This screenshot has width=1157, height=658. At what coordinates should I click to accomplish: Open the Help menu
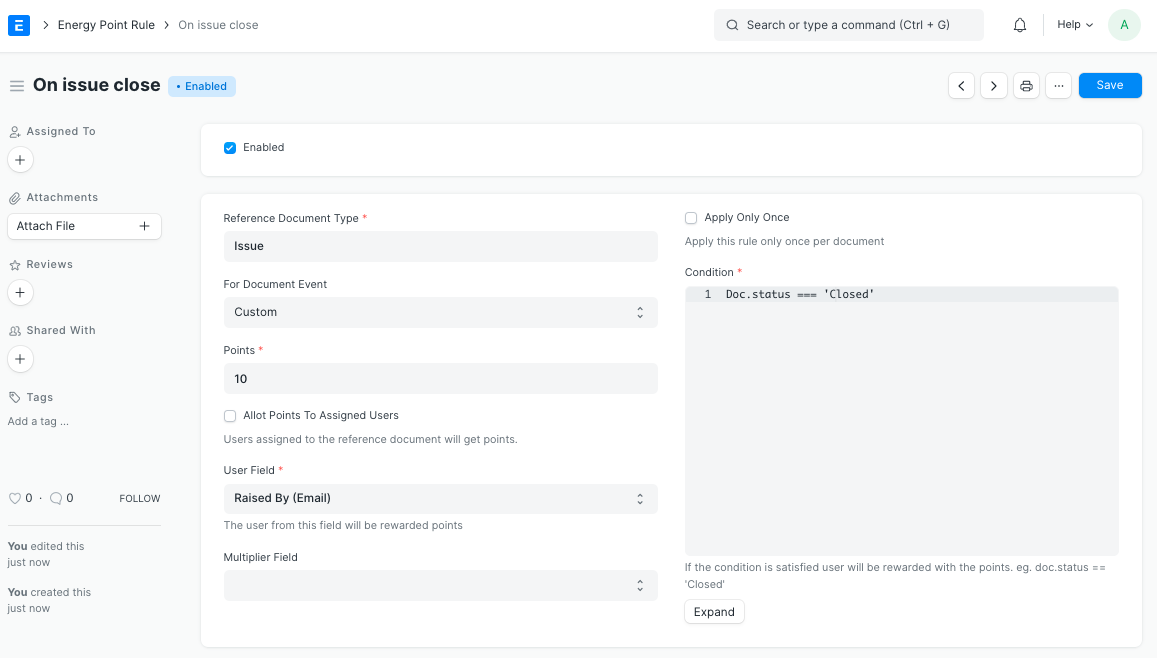click(1075, 25)
